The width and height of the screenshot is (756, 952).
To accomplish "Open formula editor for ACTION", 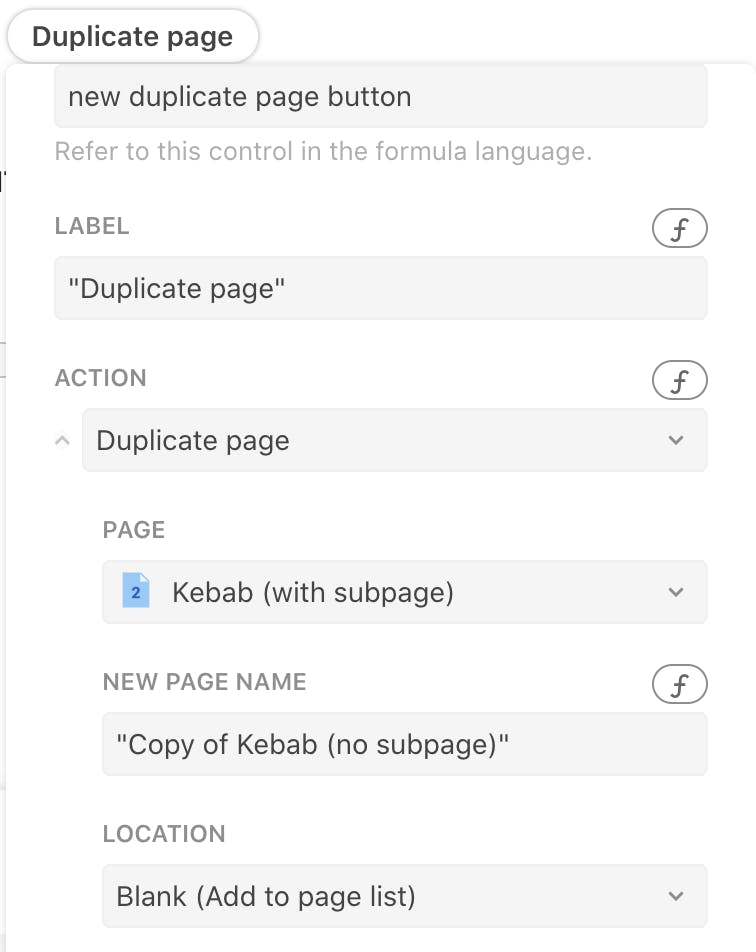I will tap(679, 380).
